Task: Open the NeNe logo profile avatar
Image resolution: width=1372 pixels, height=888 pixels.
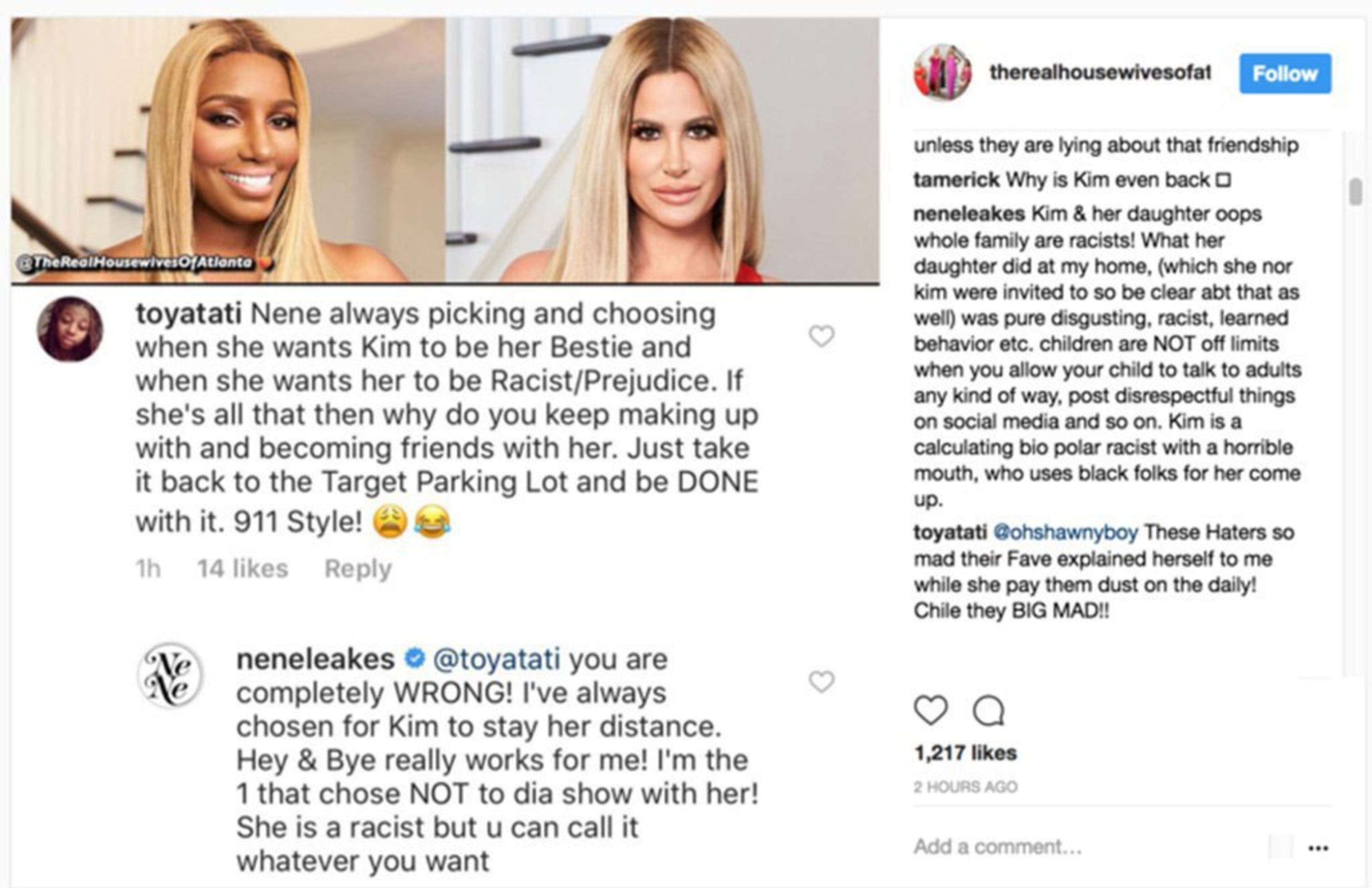Action: (x=170, y=675)
